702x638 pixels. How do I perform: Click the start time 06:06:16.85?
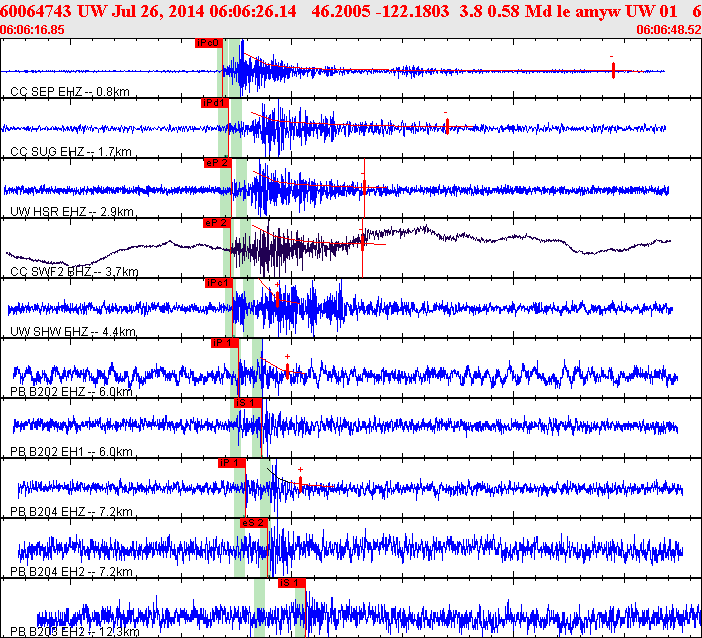[x=32, y=30]
